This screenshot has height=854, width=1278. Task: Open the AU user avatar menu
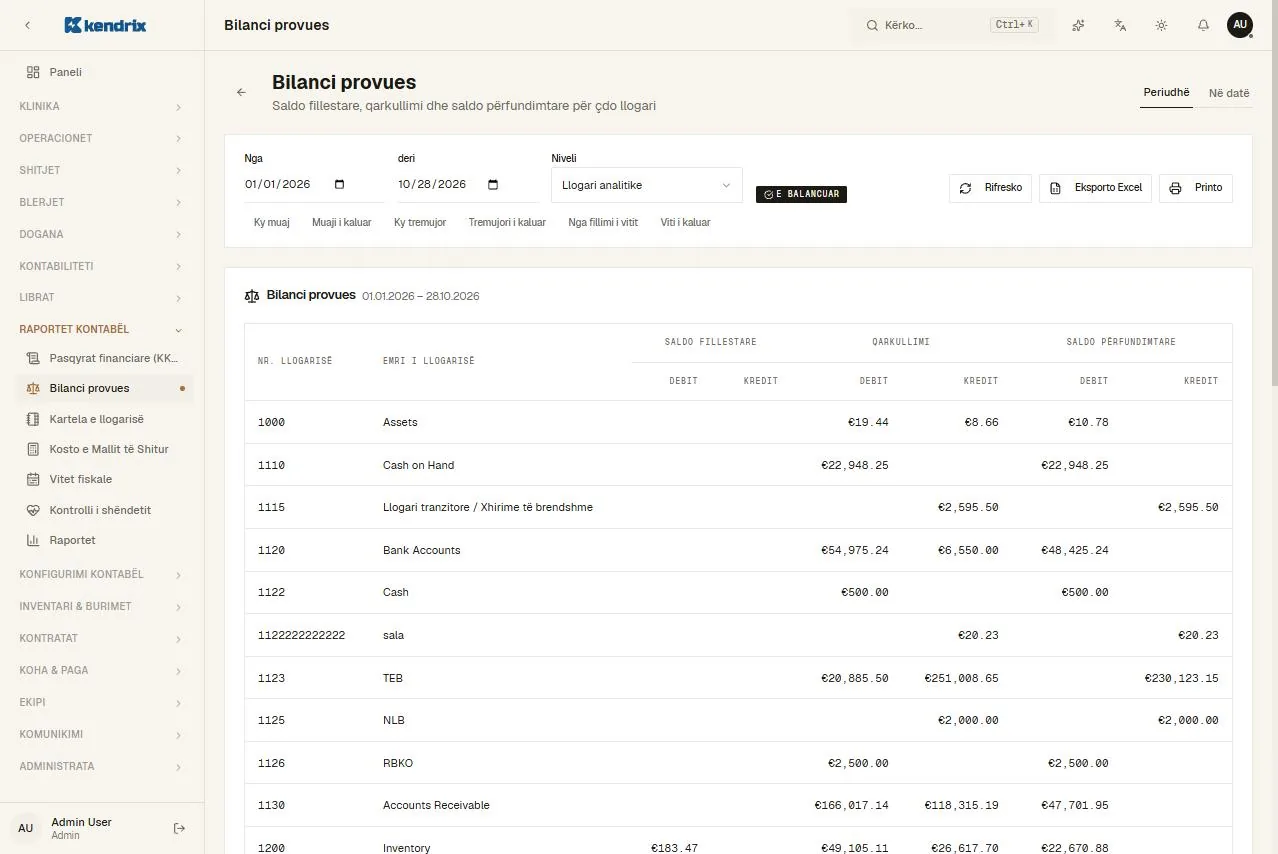[x=1240, y=25]
